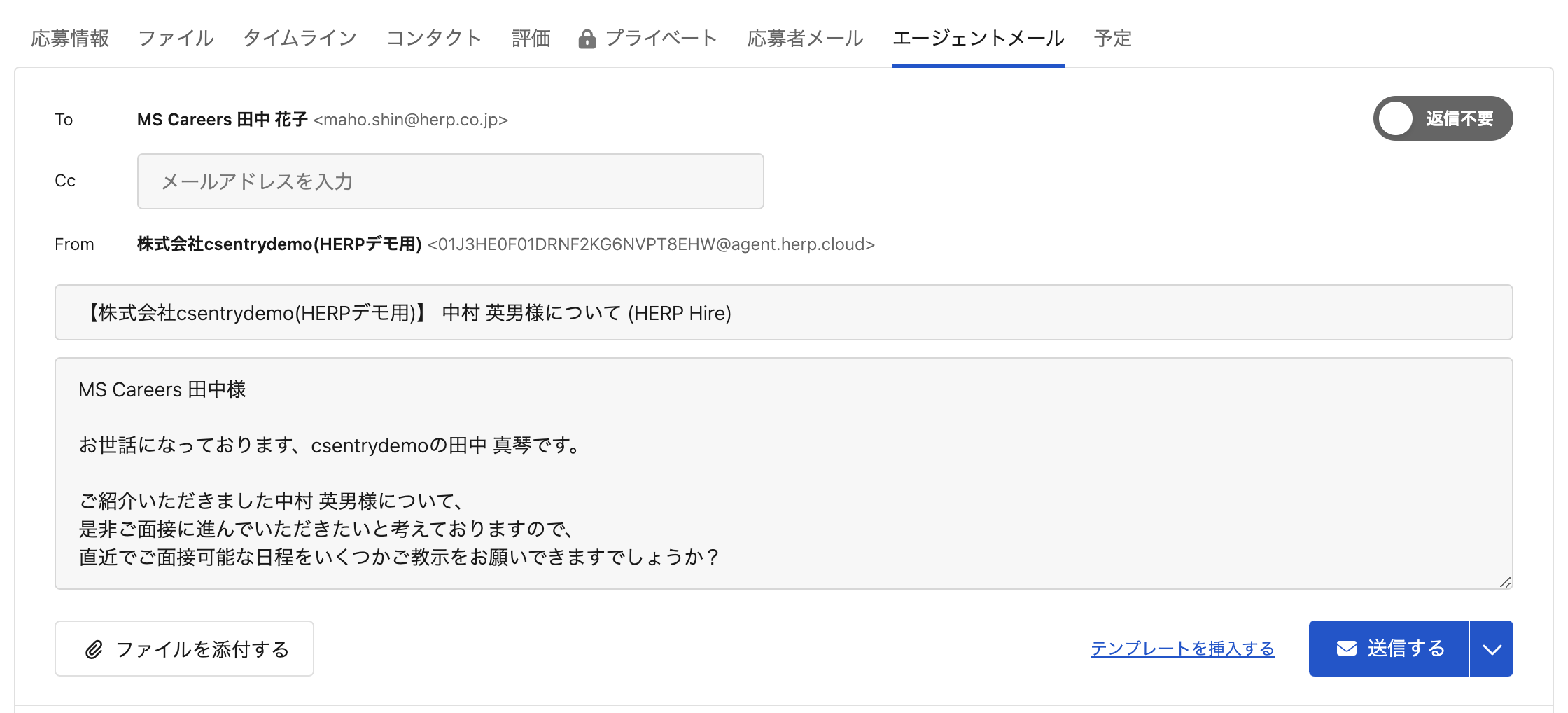
Task: Click テンプレートを挿入する link
Action: (x=1182, y=649)
